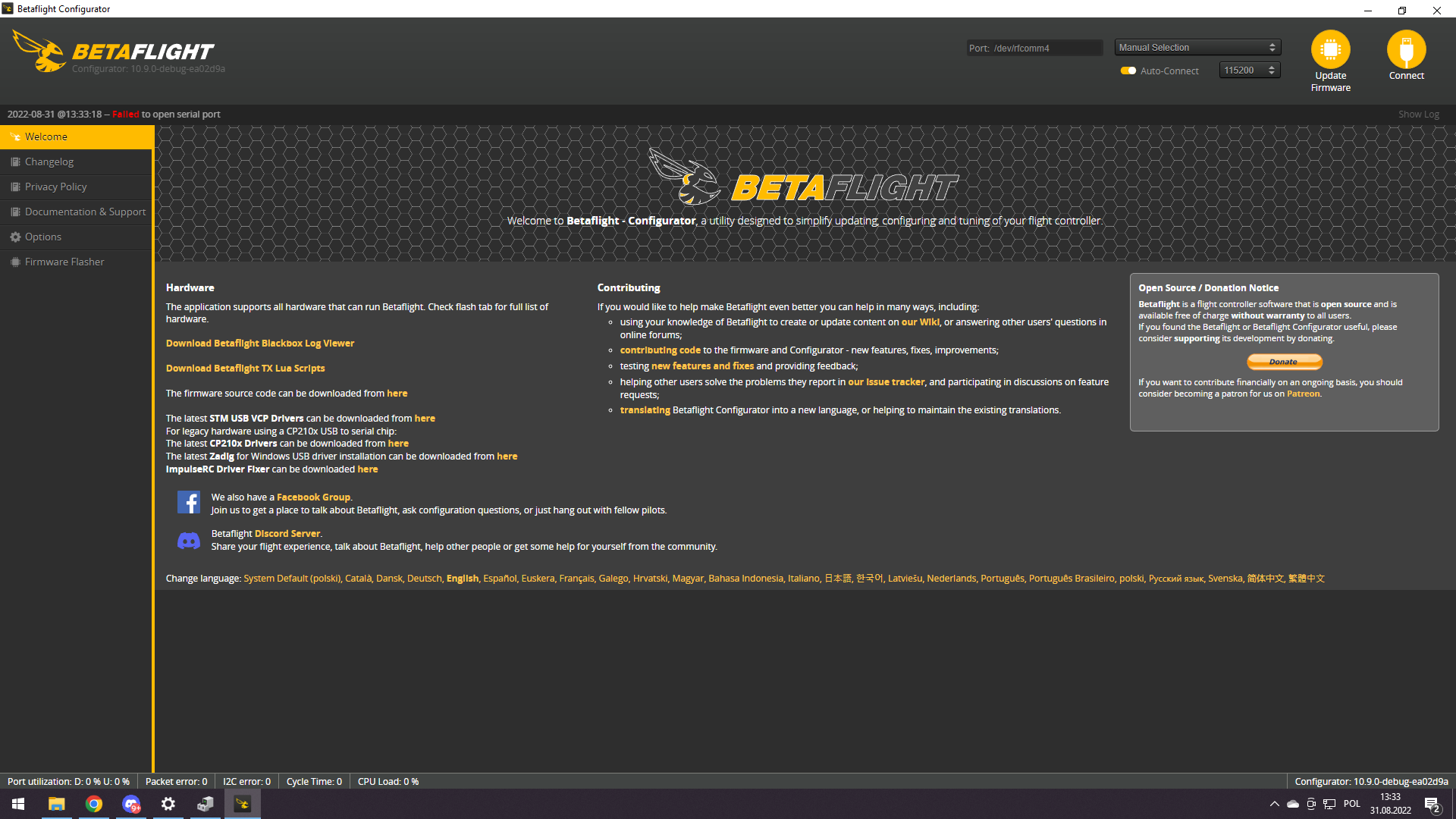1456x819 pixels.
Task: Disable the Auto-Connect toggle
Action: (x=1128, y=70)
